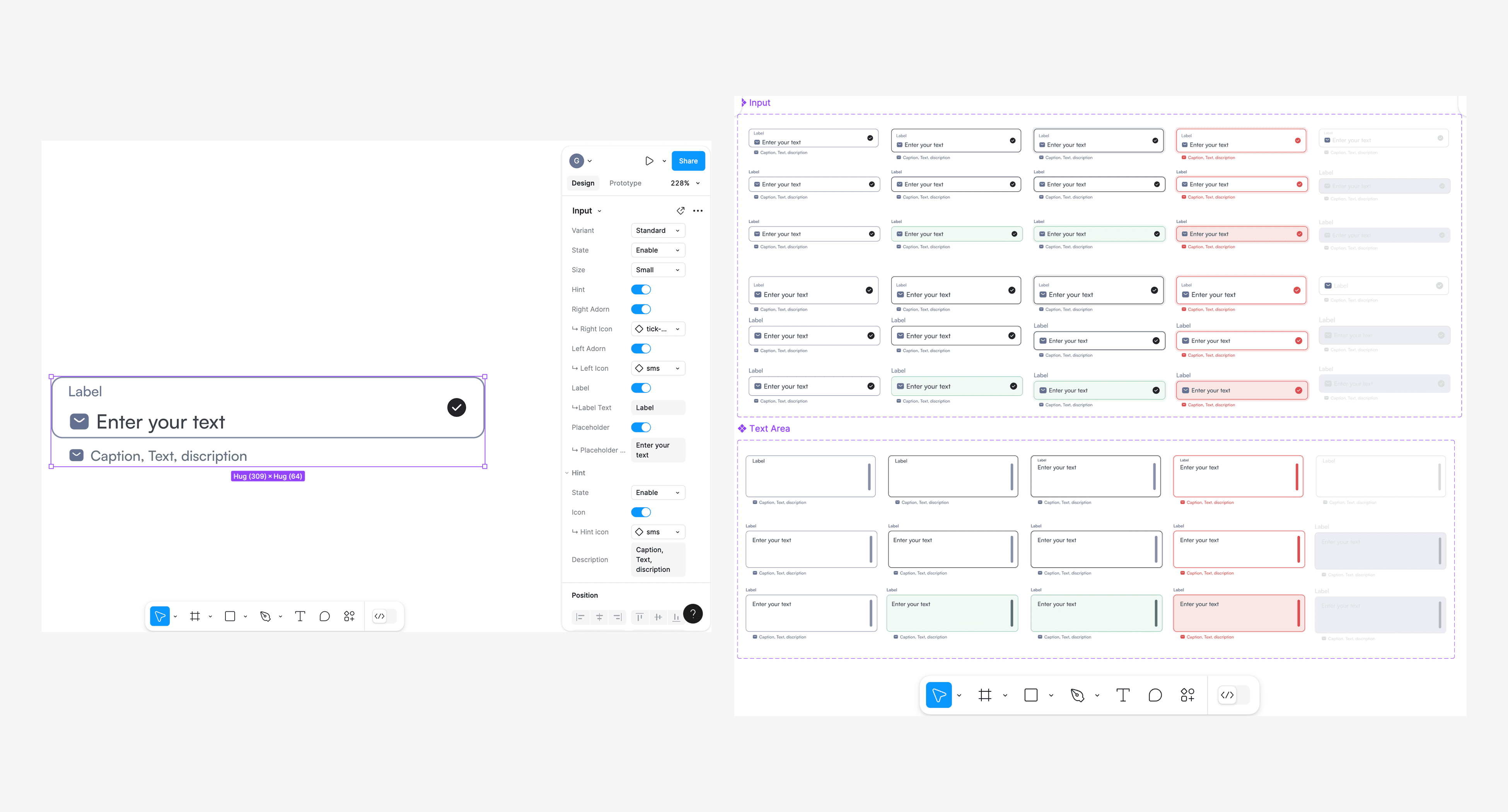Open Resources tool in small toolbar
Image resolution: width=1508 pixels, height=812 pixels.
coord(350,616)
